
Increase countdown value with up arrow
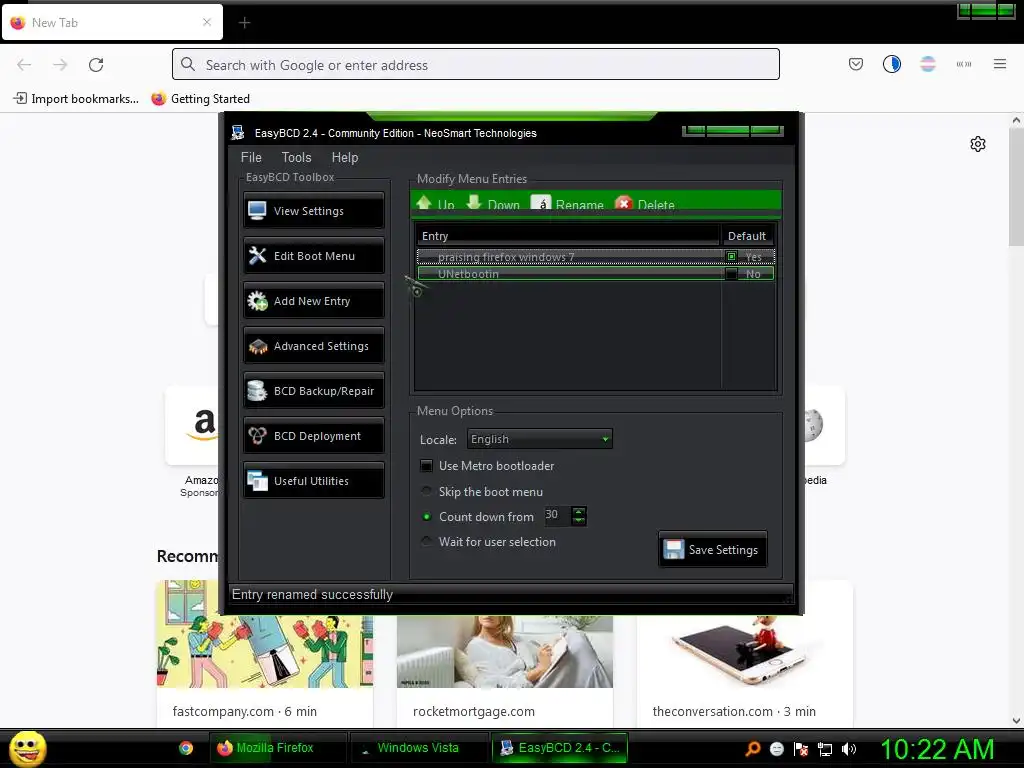[579, 511]
